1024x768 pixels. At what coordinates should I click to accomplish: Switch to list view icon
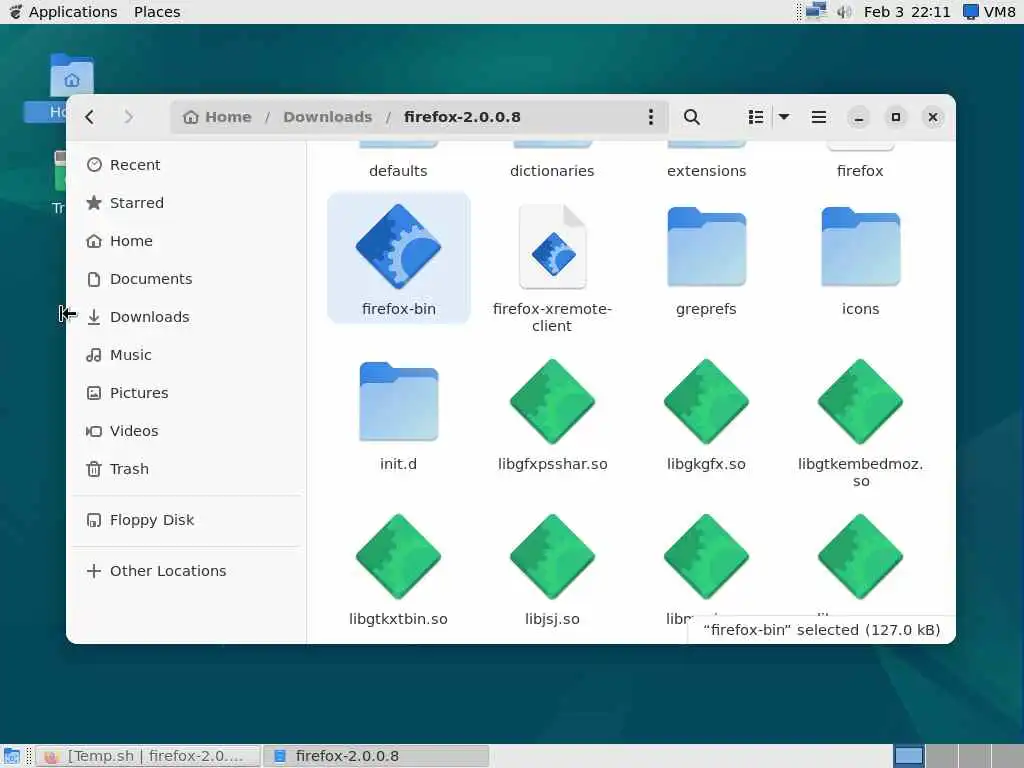[756, 117]
